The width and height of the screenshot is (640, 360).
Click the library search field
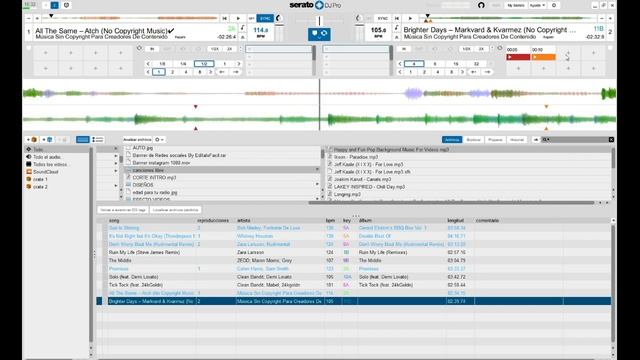point(575,140)
